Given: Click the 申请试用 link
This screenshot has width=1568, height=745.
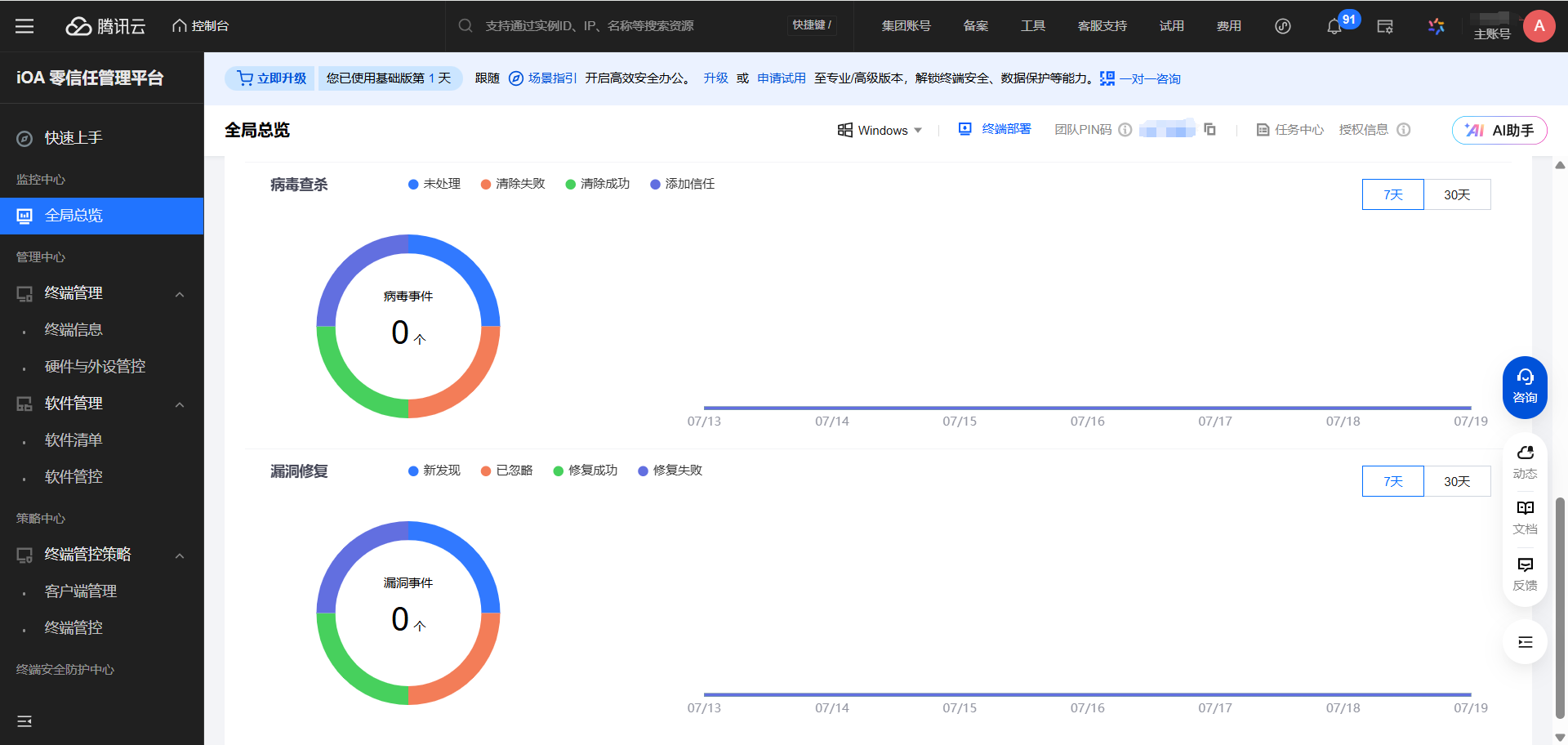Looking at the screenshot, I should 782,78.
